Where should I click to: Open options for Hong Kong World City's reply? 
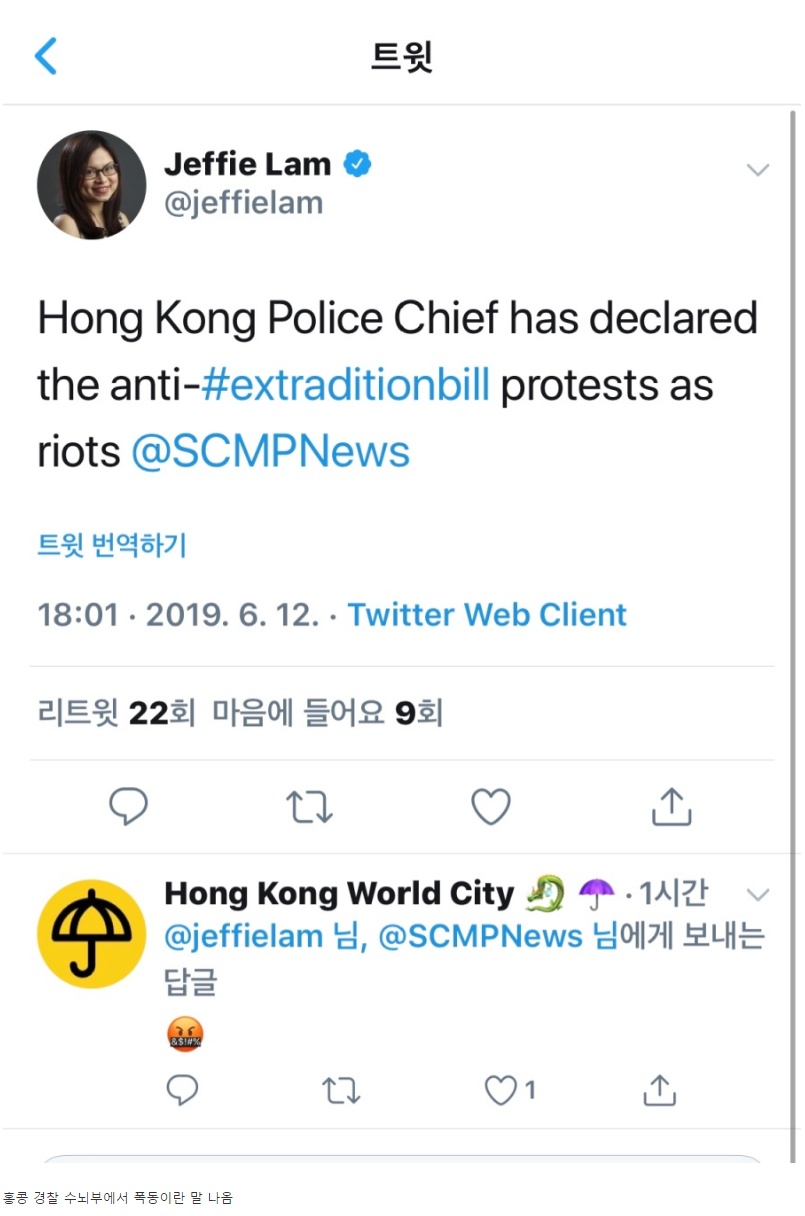tap(757, 893)
